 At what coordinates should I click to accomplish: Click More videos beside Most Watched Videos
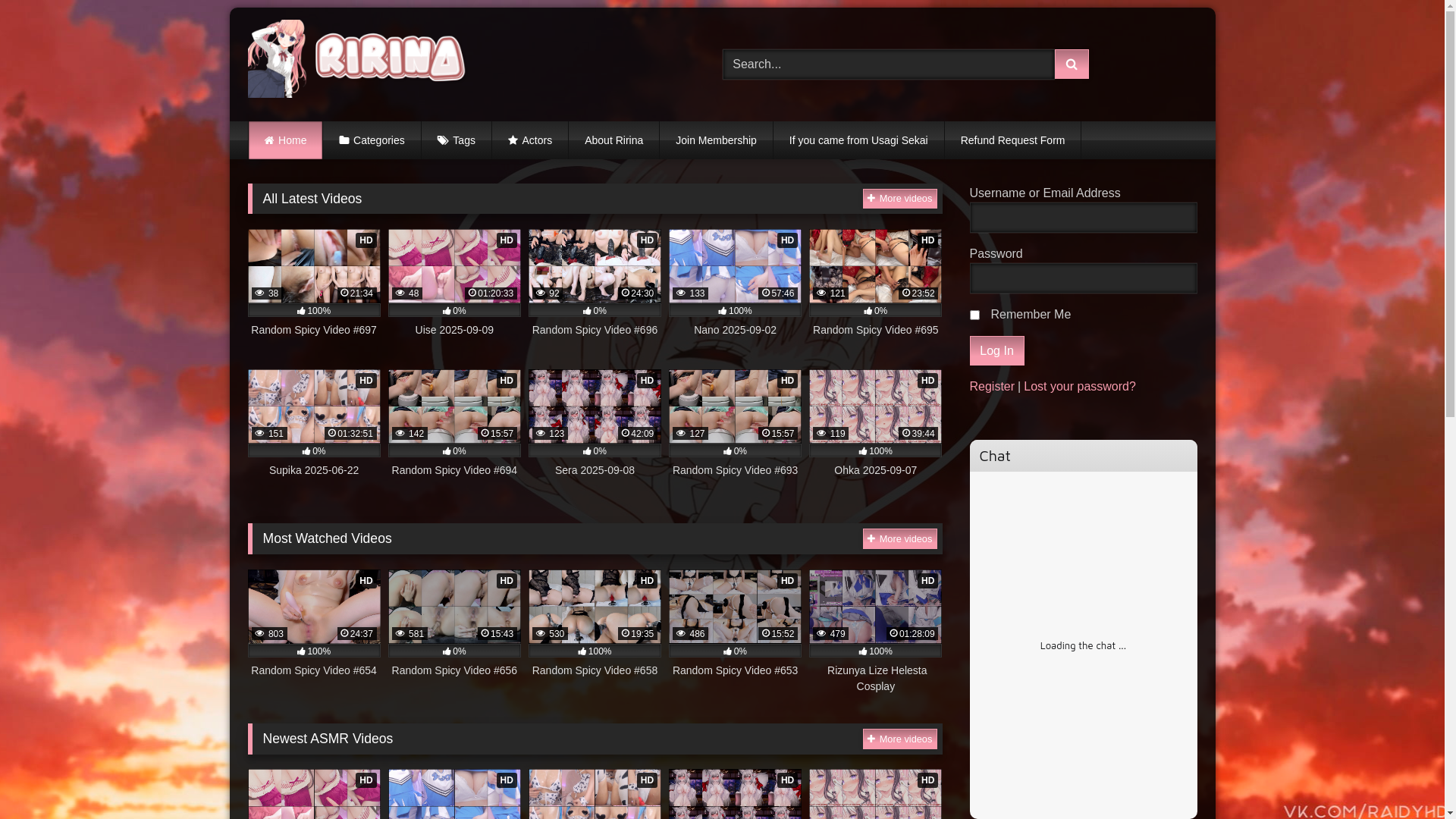(x=899, y=539)
